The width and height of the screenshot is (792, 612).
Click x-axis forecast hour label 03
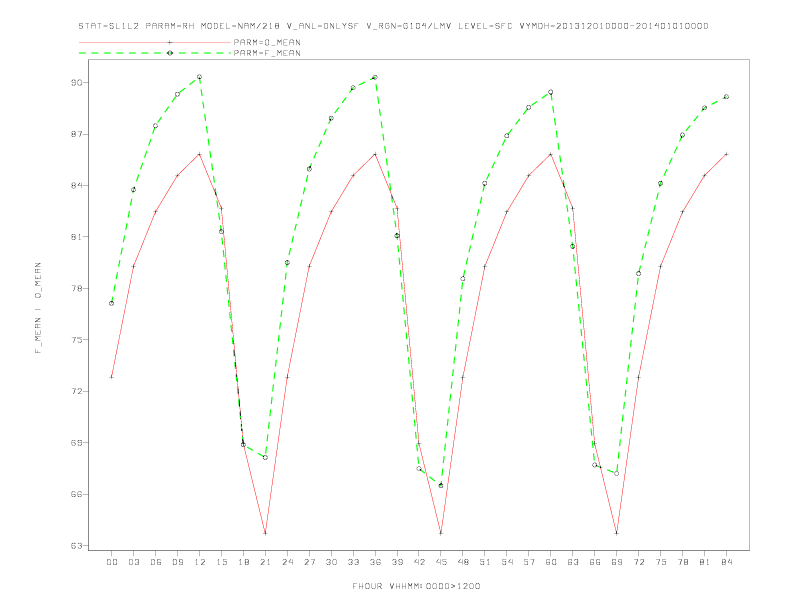point(133,562)
